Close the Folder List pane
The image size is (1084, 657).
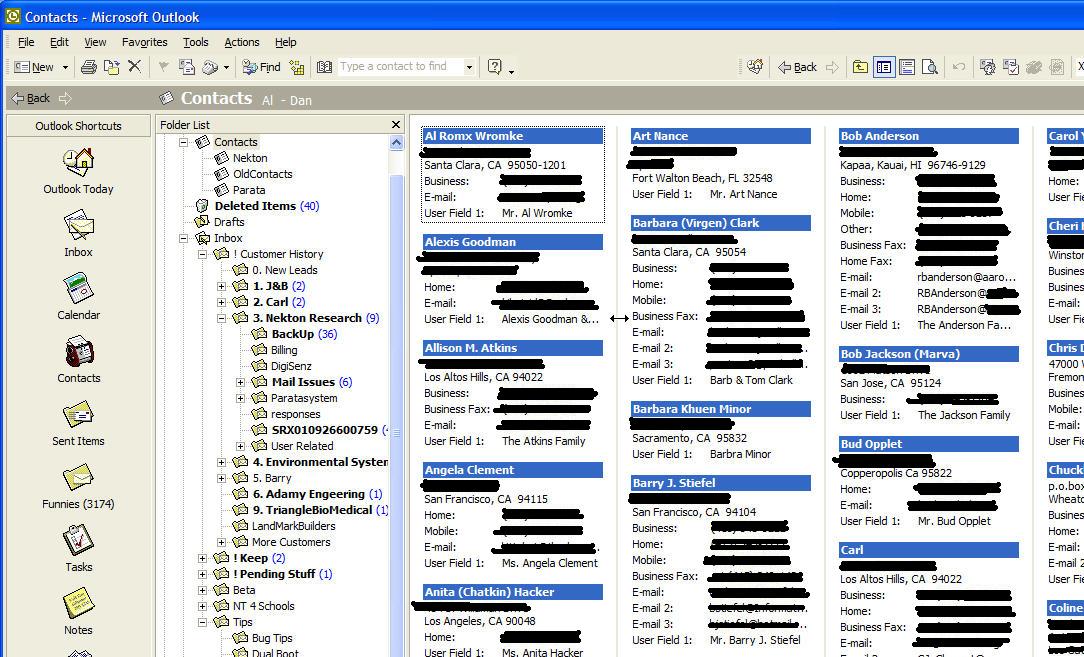pyautogui.click(x=395, y=124)
